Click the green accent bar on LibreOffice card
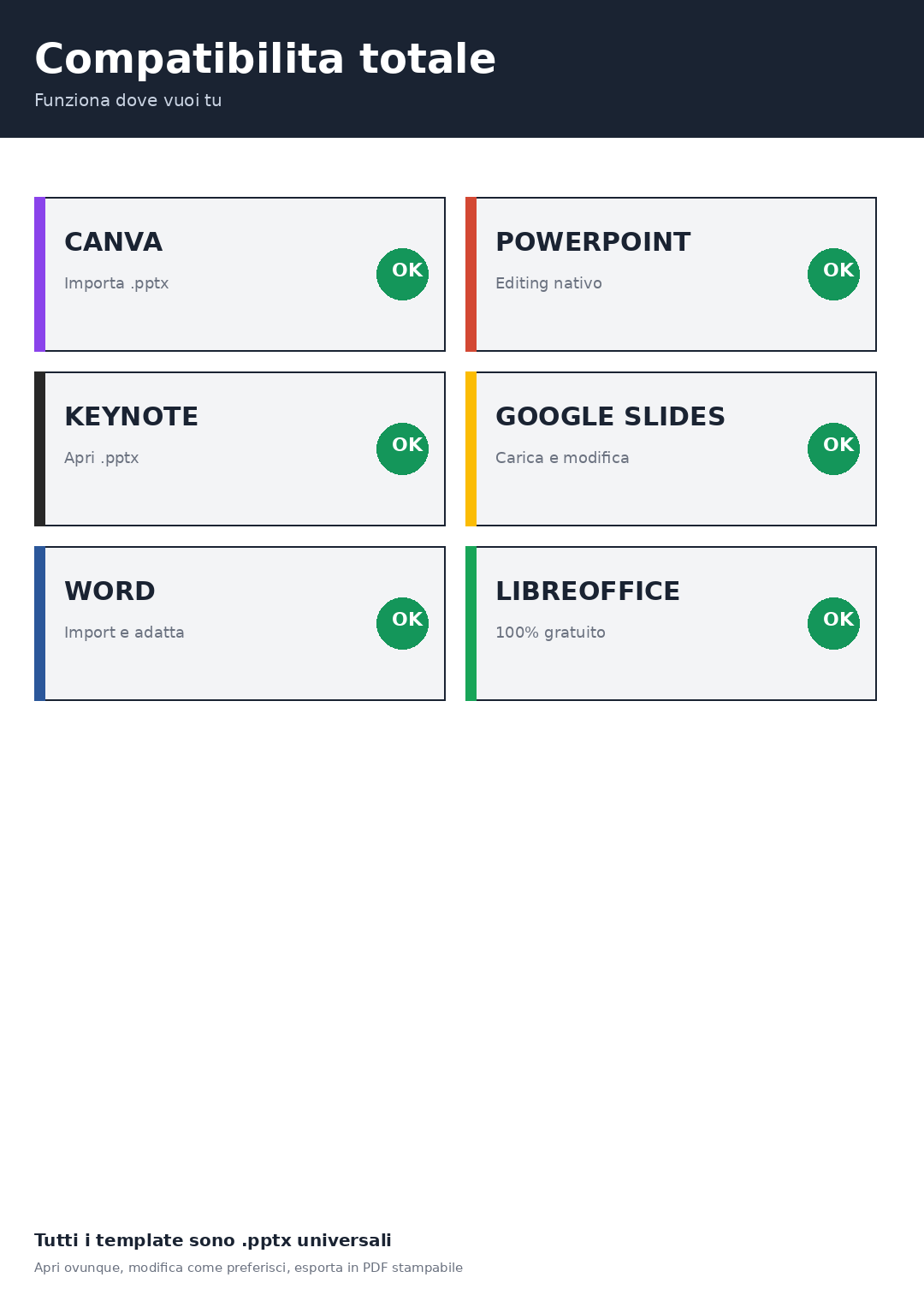This screenshot has width=924, height=1307. pos(471,624)
